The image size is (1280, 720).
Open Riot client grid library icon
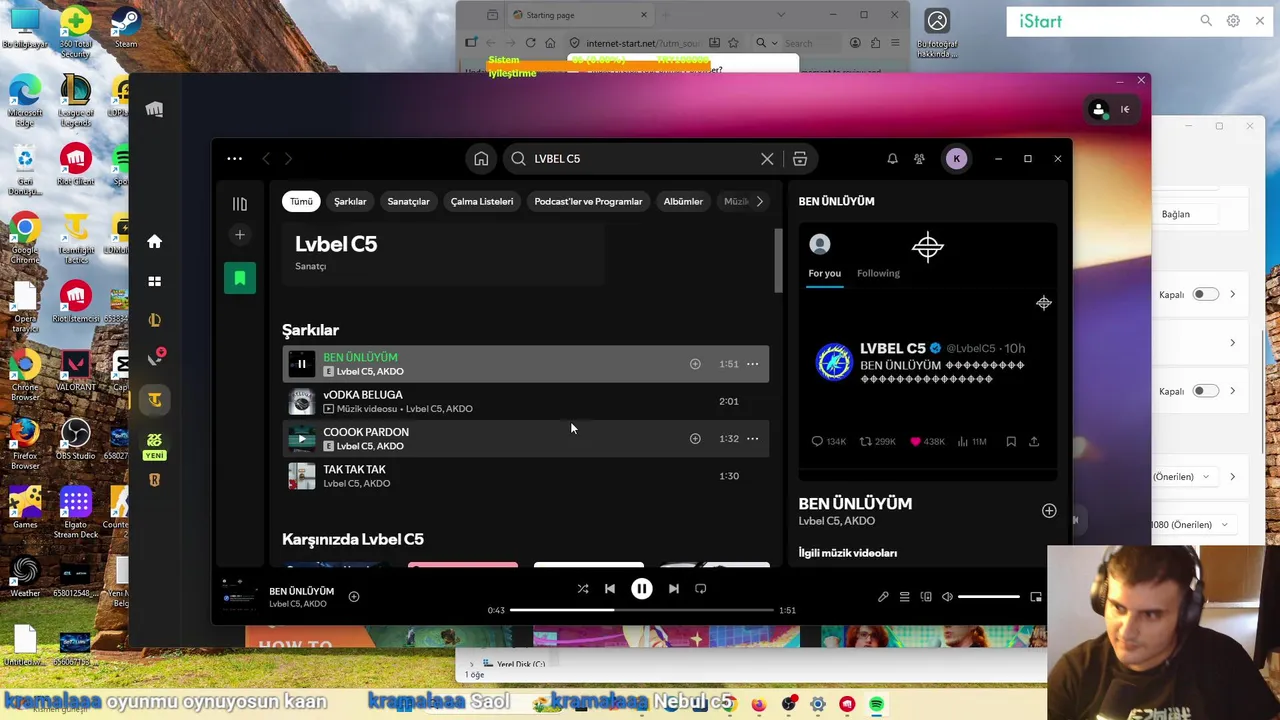click(x=155, y=282)
